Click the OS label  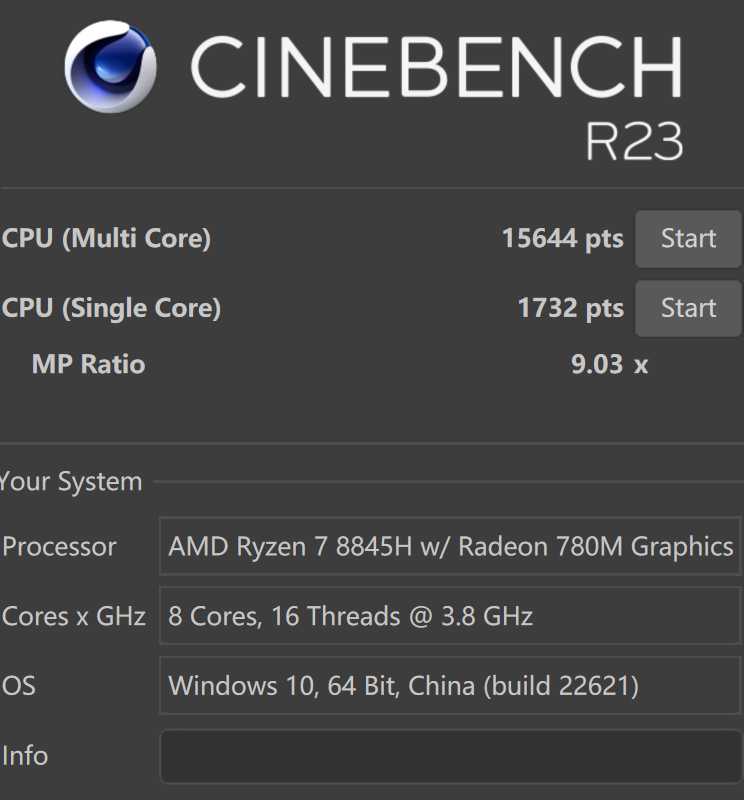(18, 686)
